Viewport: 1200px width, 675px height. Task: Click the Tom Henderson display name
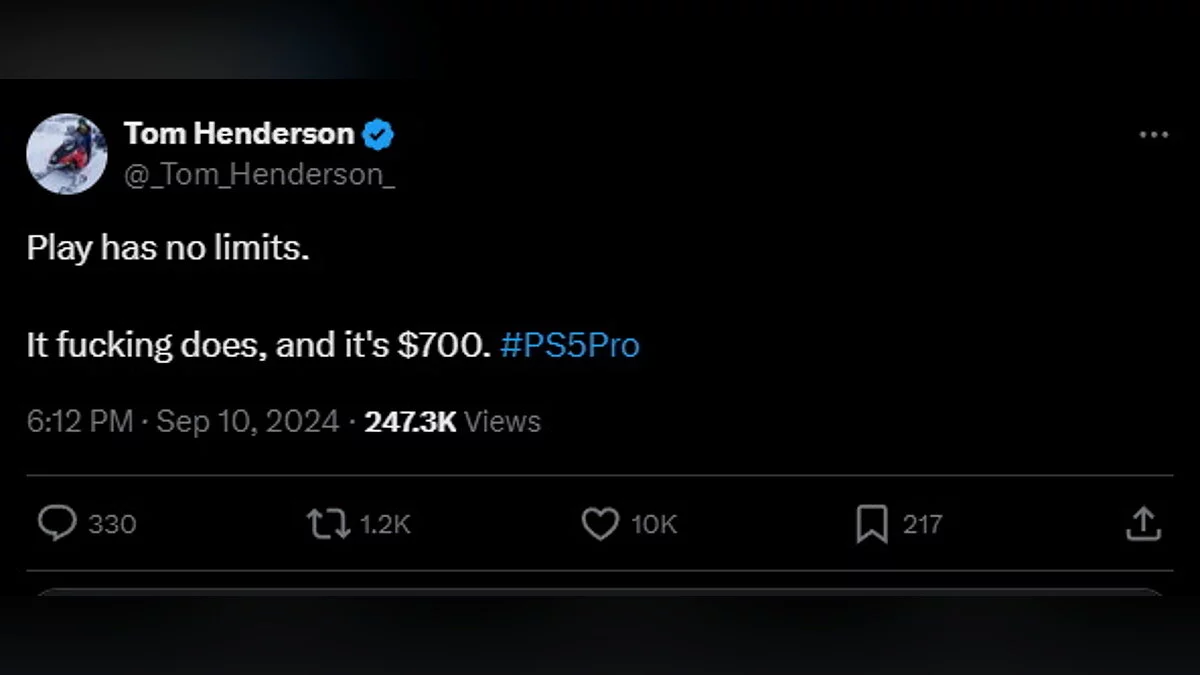tap(239, 134)
